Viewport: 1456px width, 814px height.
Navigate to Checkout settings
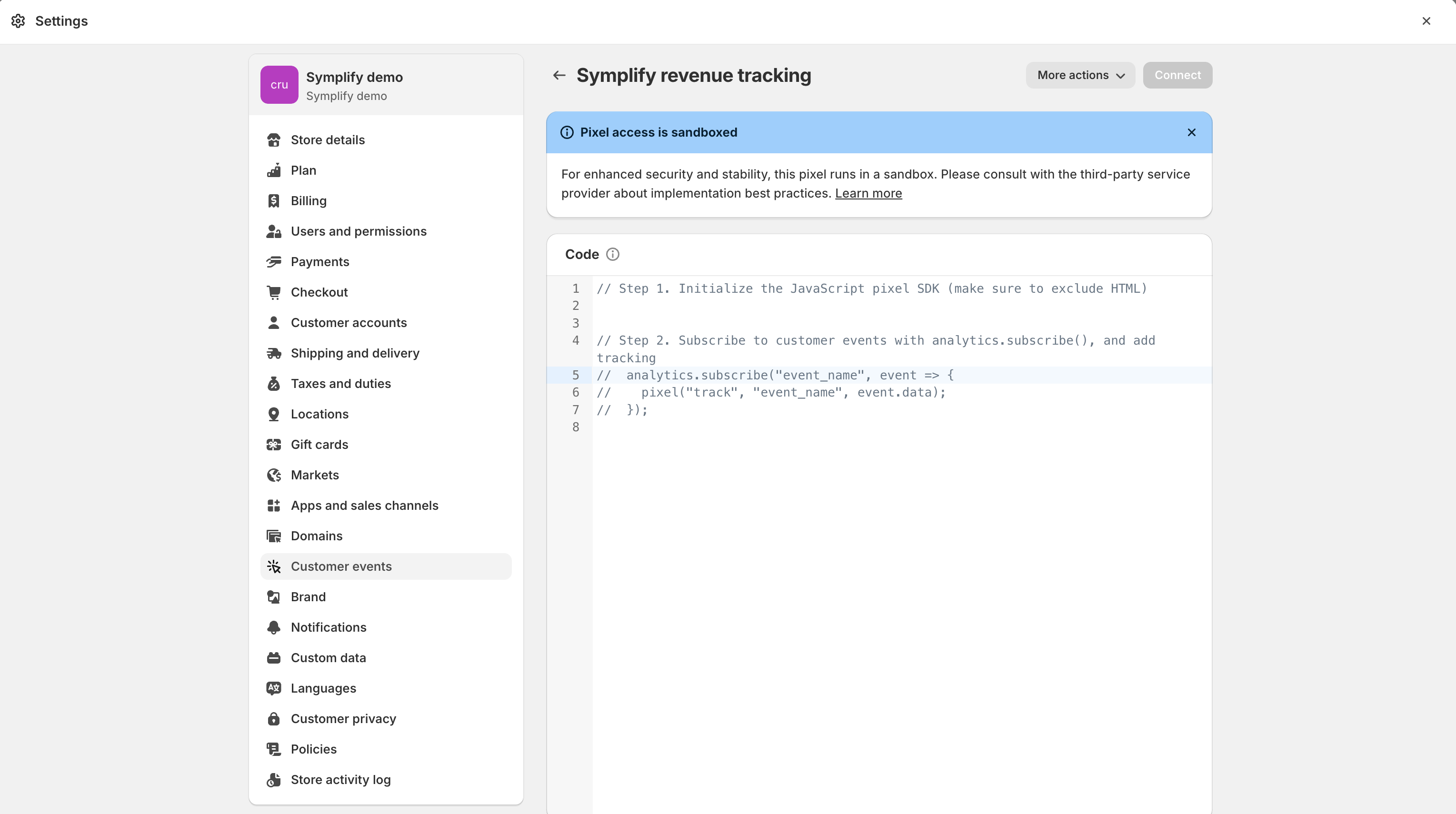386,292
